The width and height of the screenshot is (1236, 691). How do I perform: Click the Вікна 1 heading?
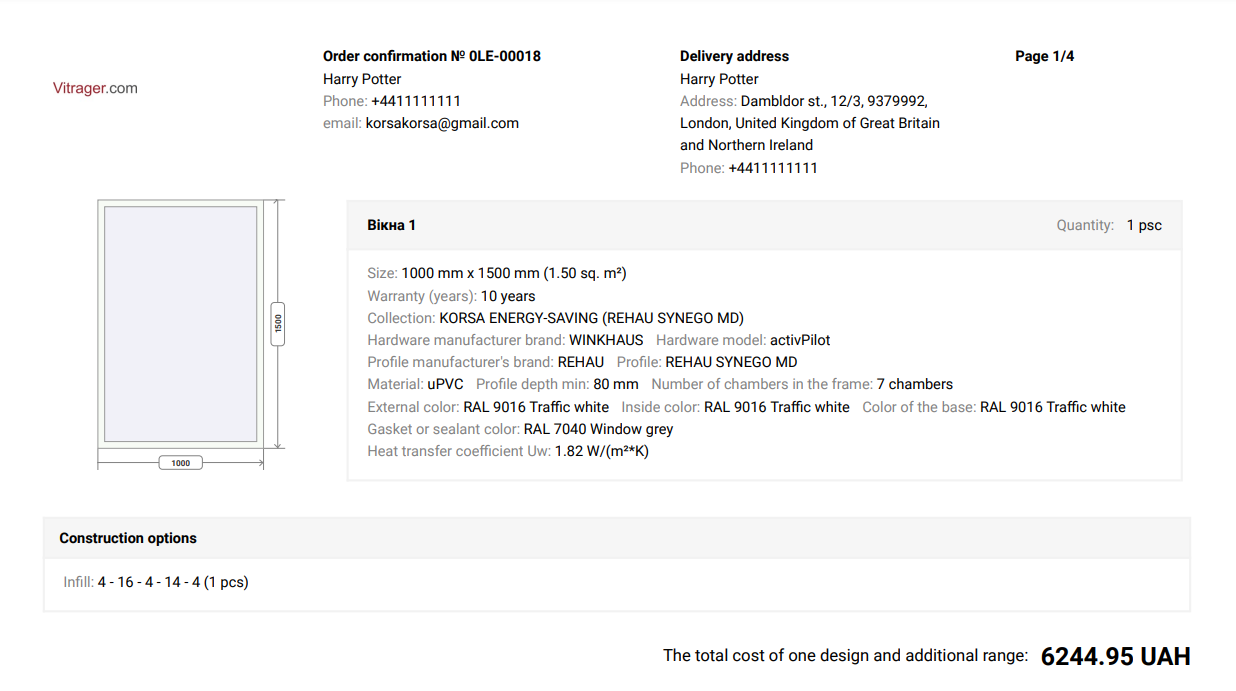pyautogui.click(x=391, y=225)
